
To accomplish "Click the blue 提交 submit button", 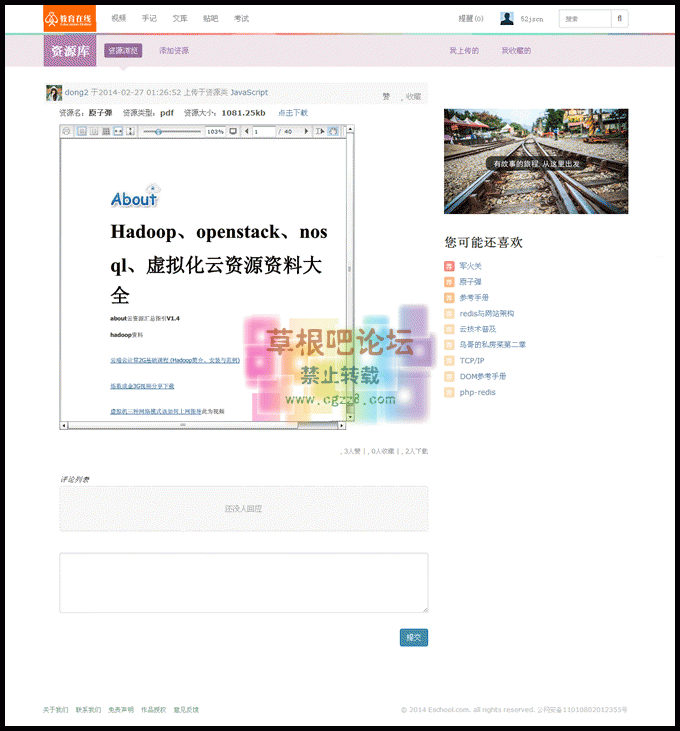I will coord(414,637).
